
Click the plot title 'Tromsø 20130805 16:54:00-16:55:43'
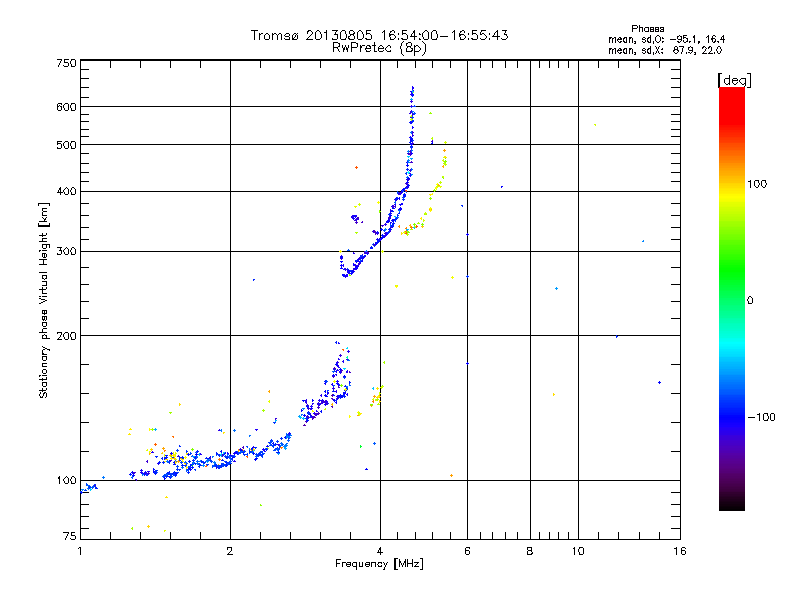coord(379,35)
